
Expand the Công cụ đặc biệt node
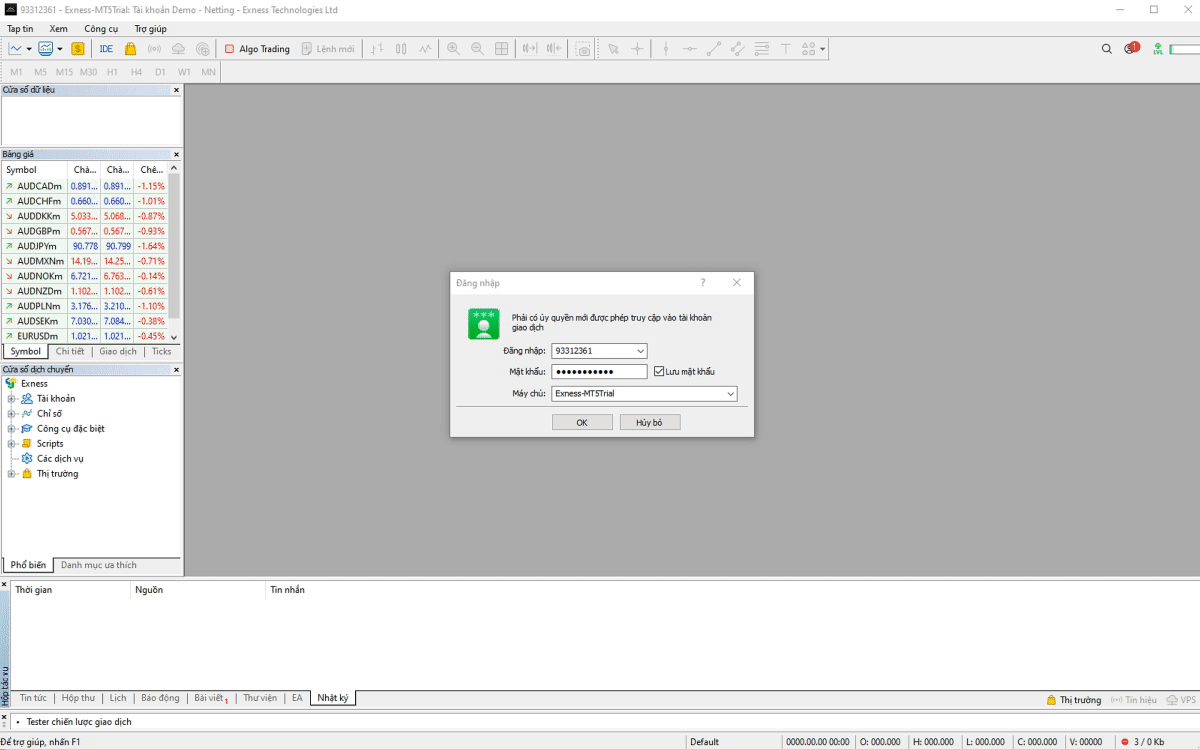(12, 429)
